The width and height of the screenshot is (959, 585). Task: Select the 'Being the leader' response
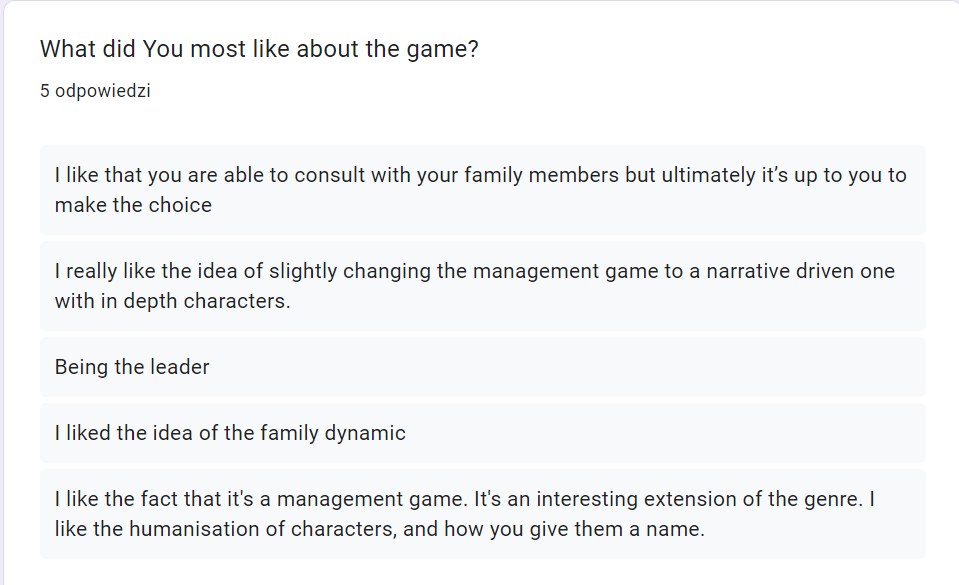483,367
